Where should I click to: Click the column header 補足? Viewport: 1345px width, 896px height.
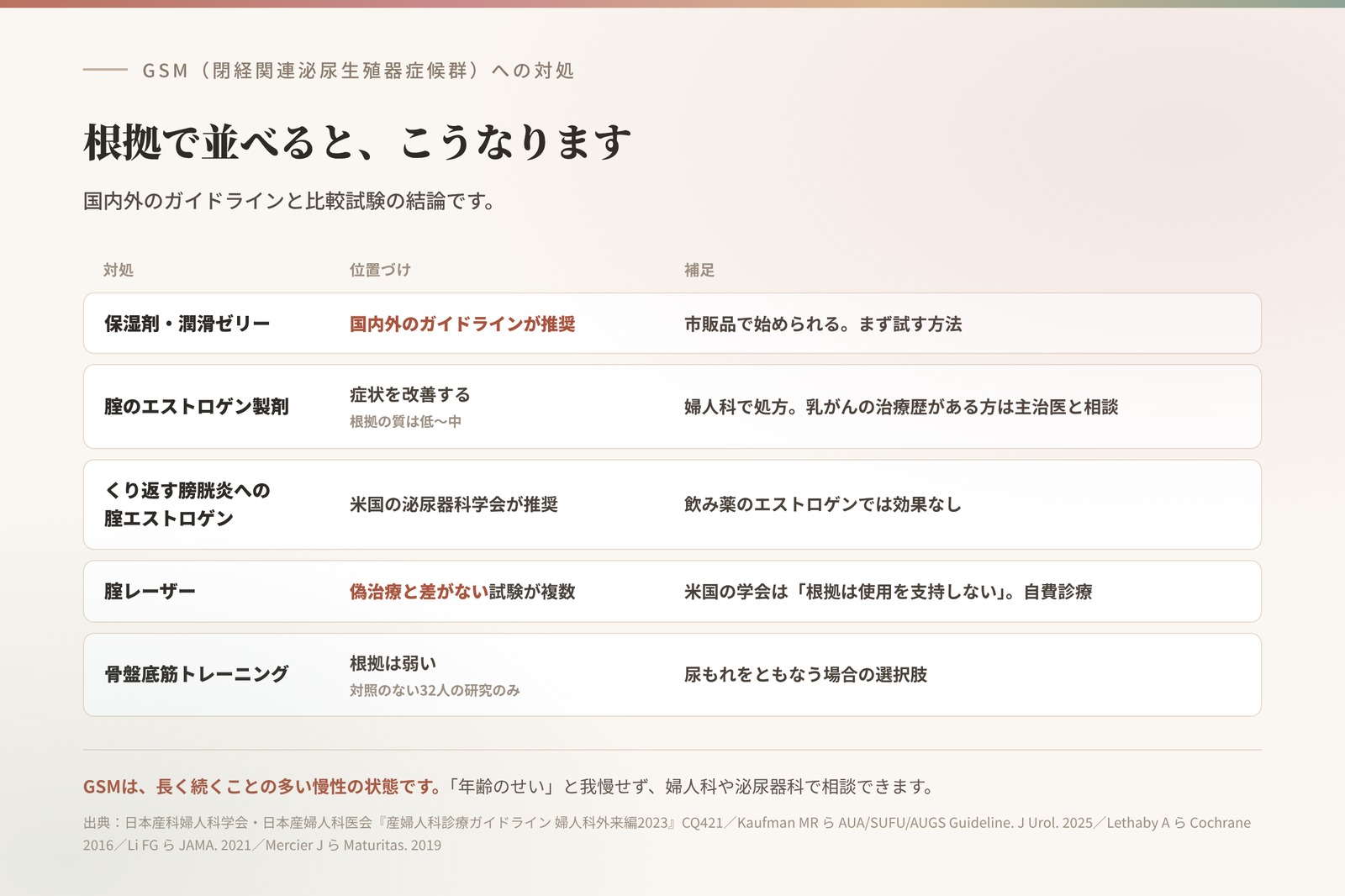[699, 270]
